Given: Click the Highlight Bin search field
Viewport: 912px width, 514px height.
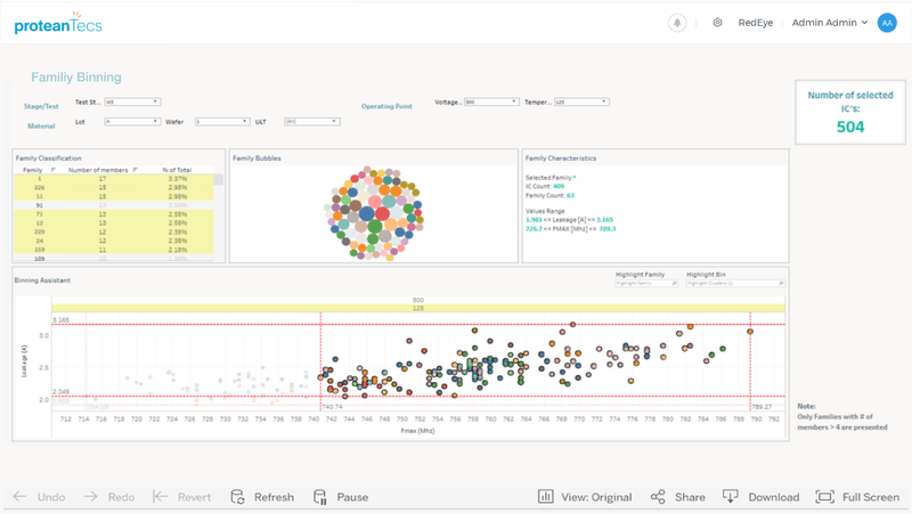Looking at the screenshot, I should (735, 283).
